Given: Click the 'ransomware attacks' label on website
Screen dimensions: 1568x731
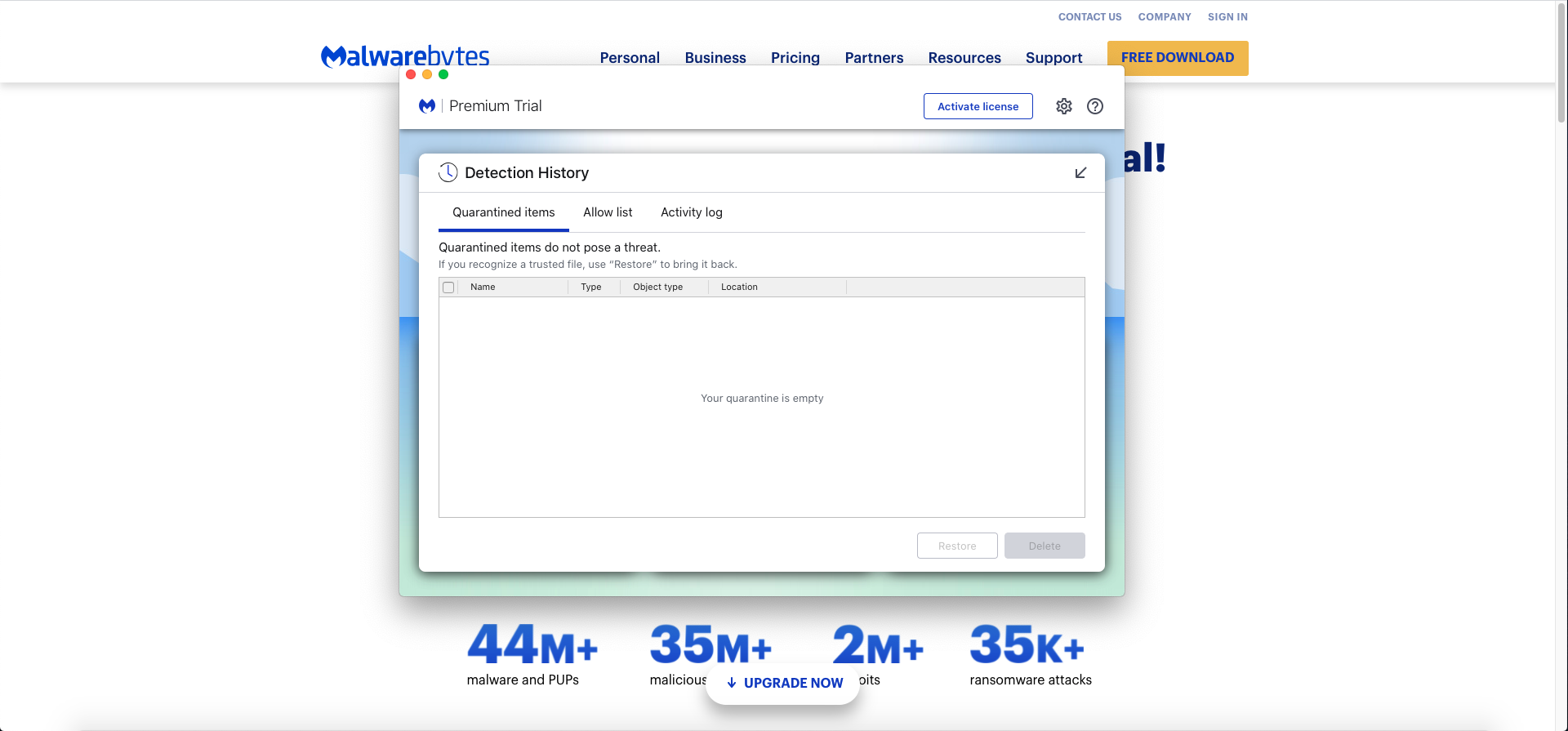Looking at the screenshot, I should (1031, 680).
